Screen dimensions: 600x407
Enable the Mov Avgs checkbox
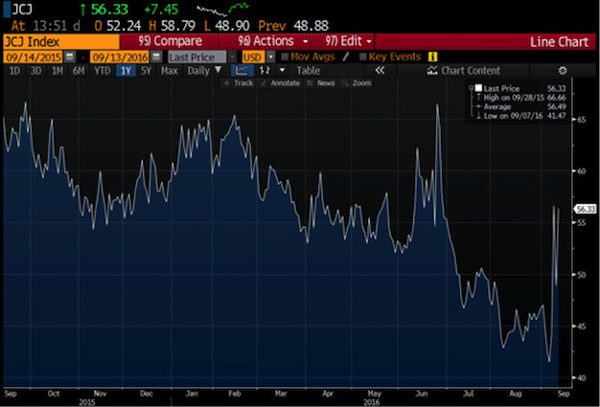(286, 57)
